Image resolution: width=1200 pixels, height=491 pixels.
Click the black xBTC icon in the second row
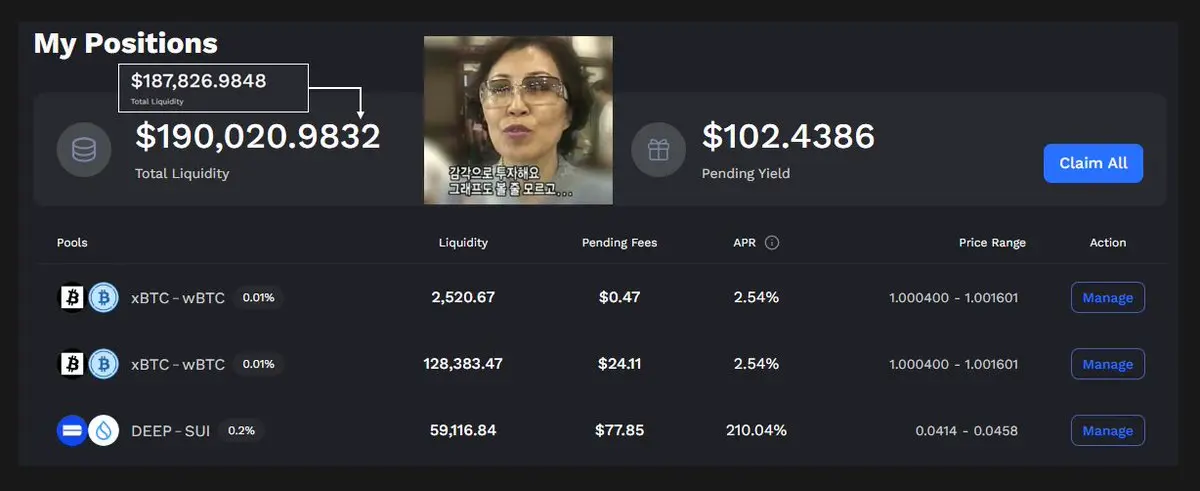point(72,364)
